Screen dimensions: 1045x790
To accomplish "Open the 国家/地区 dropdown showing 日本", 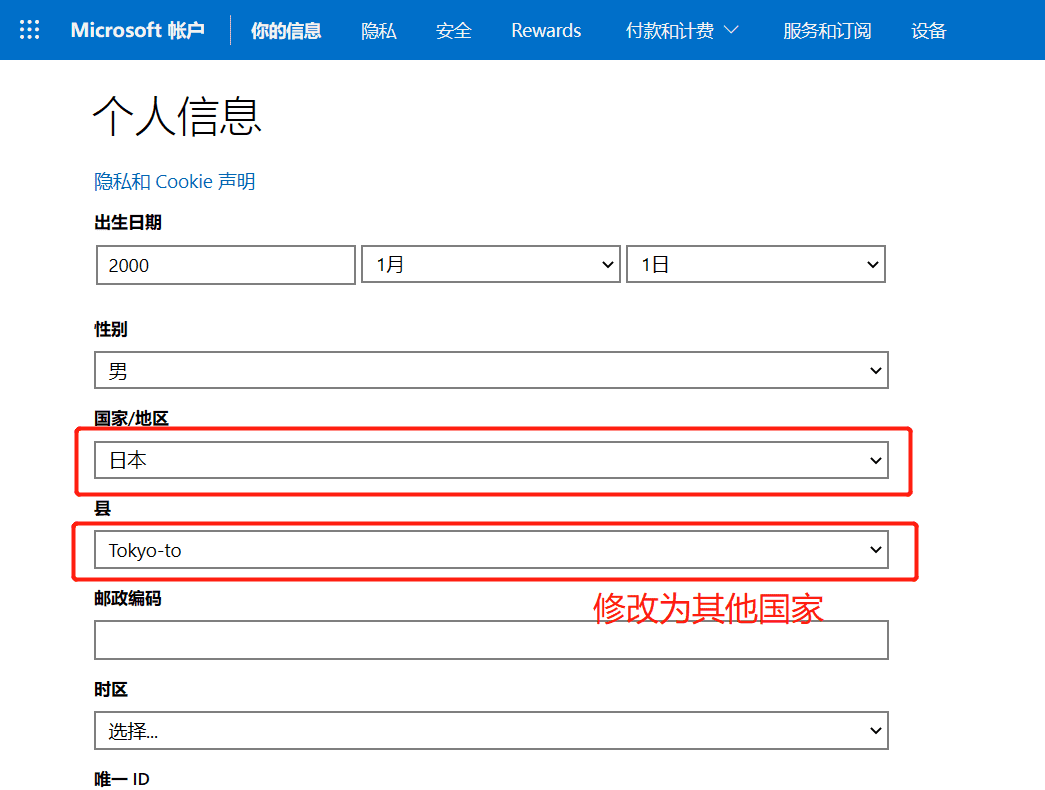I will (491, 460).
